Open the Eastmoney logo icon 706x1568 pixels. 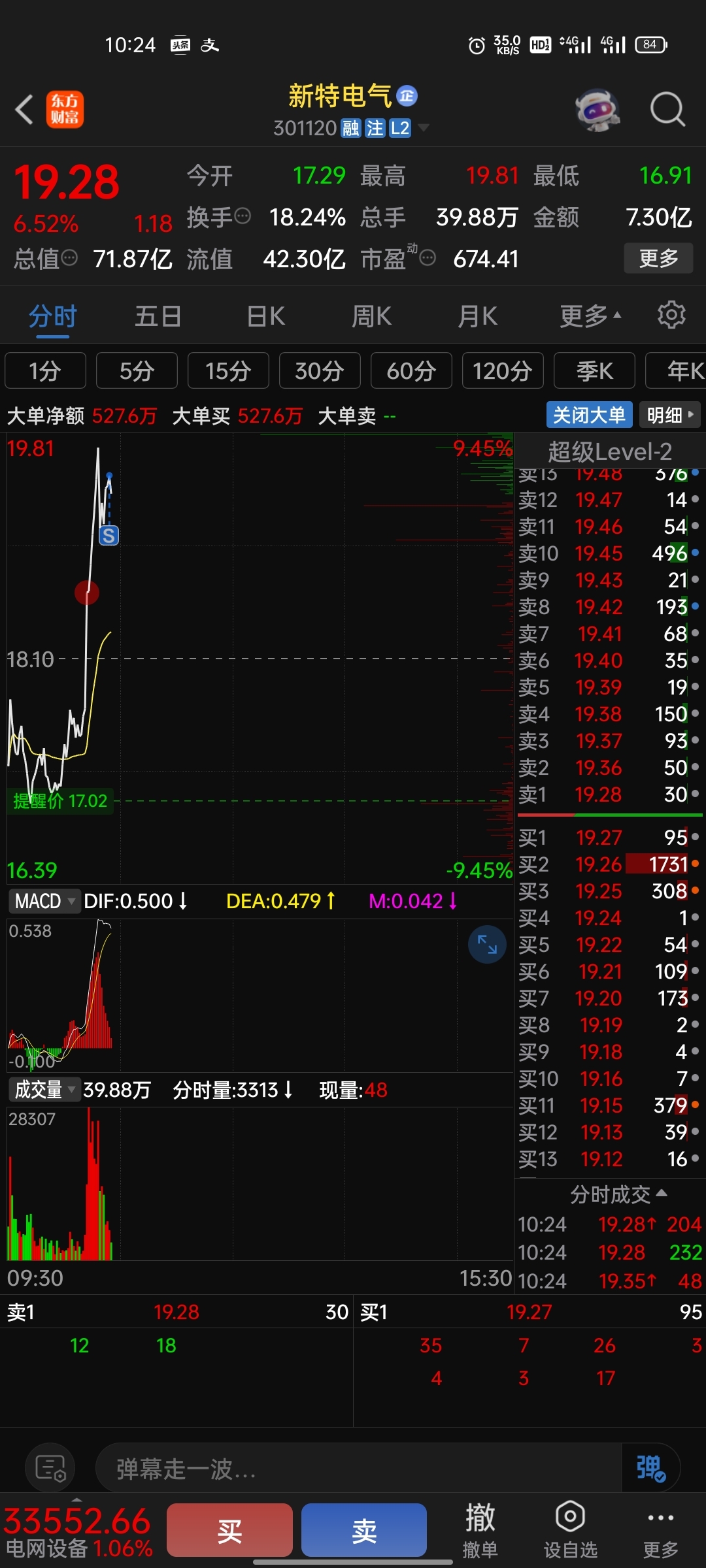click(x=65, y=109)
